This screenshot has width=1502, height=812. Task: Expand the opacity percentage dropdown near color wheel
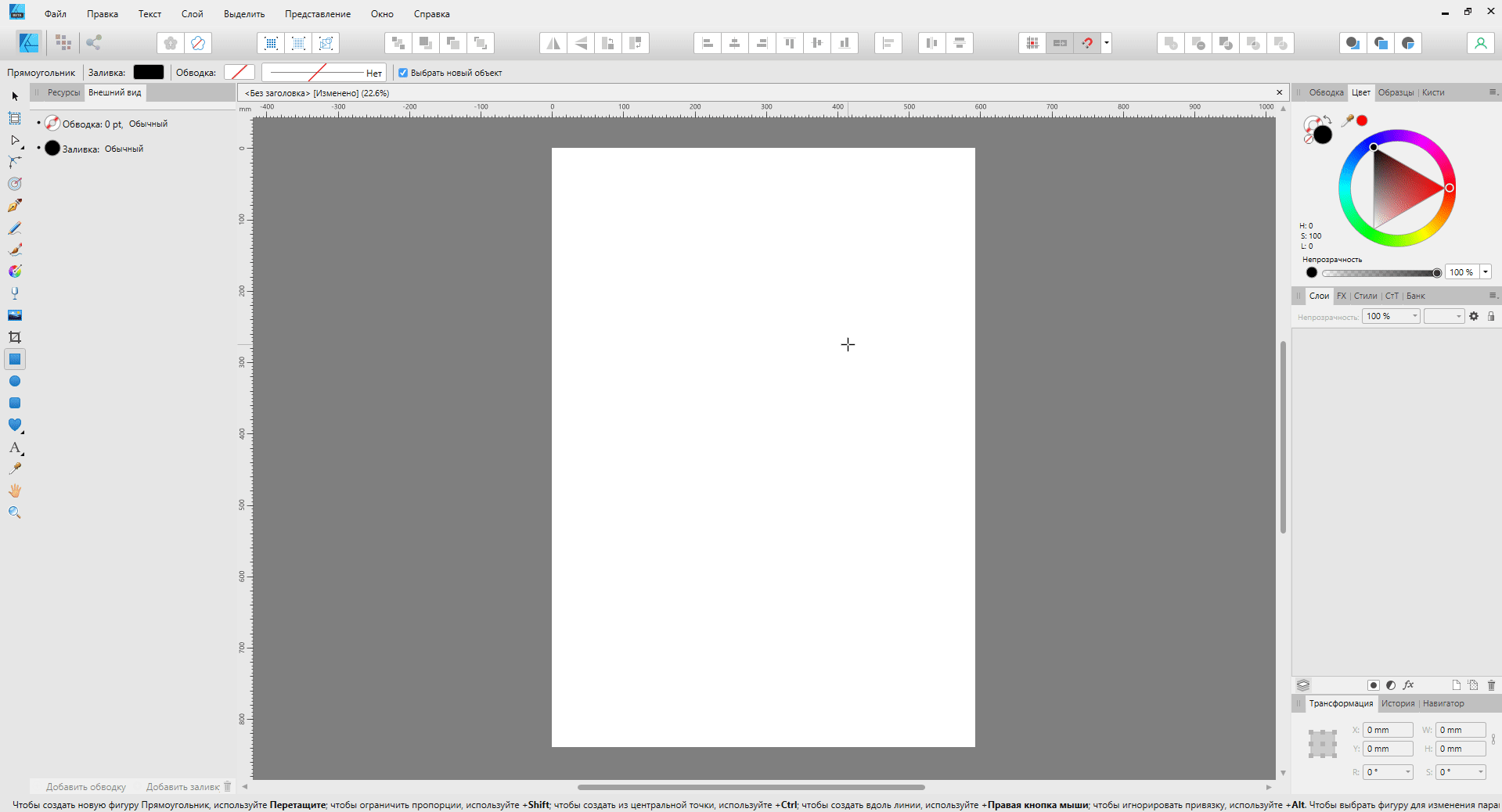click(1485, 272)
